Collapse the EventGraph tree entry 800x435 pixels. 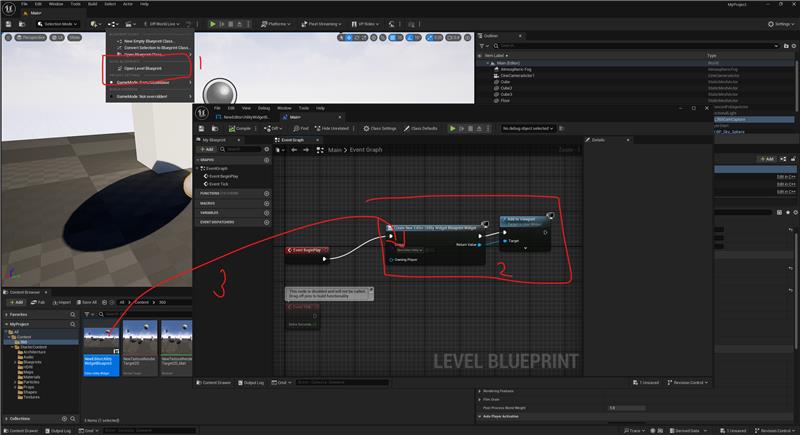(x=198, y=168)
